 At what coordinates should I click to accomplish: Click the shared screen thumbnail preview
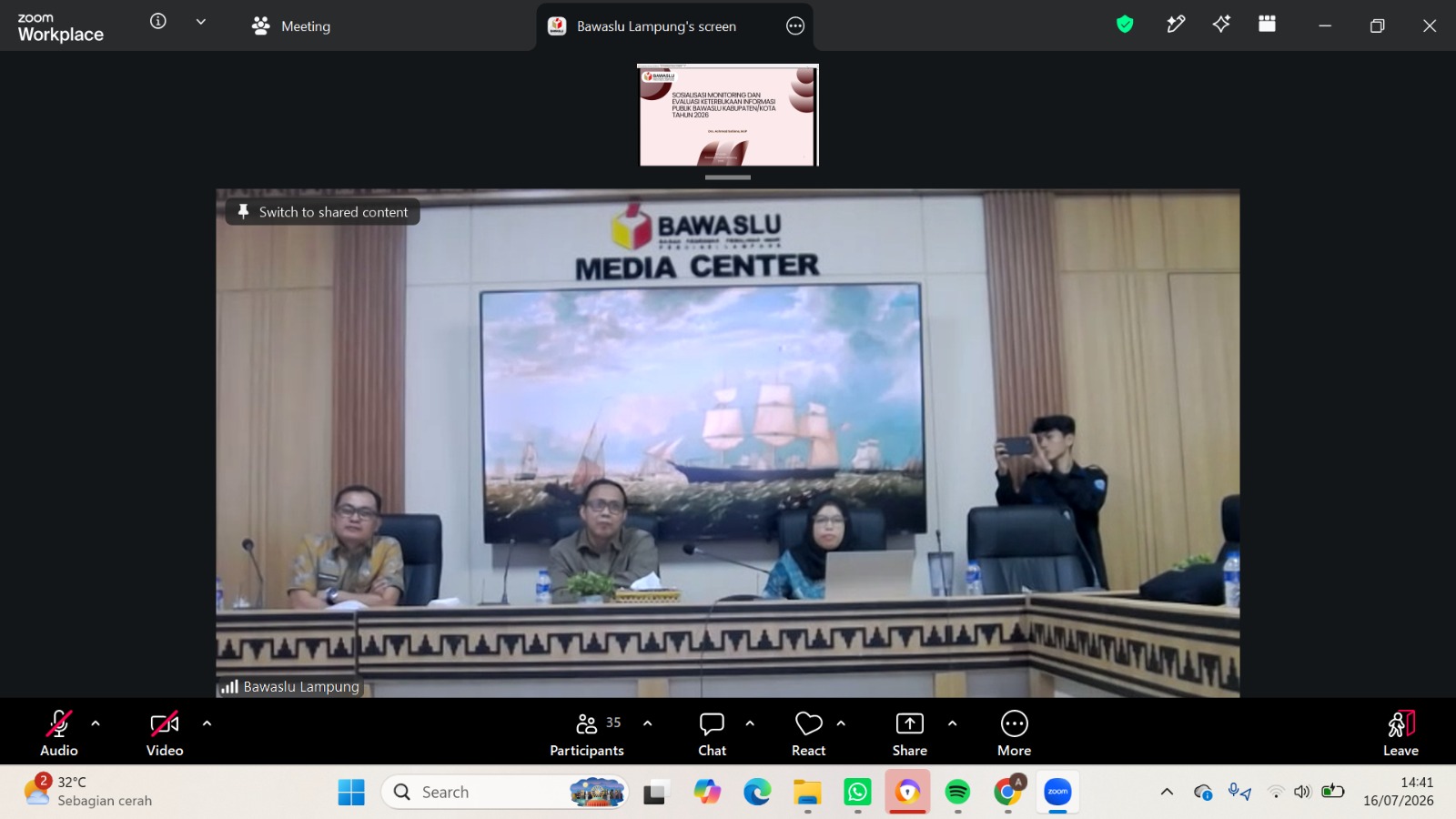[x=728, y=116]
